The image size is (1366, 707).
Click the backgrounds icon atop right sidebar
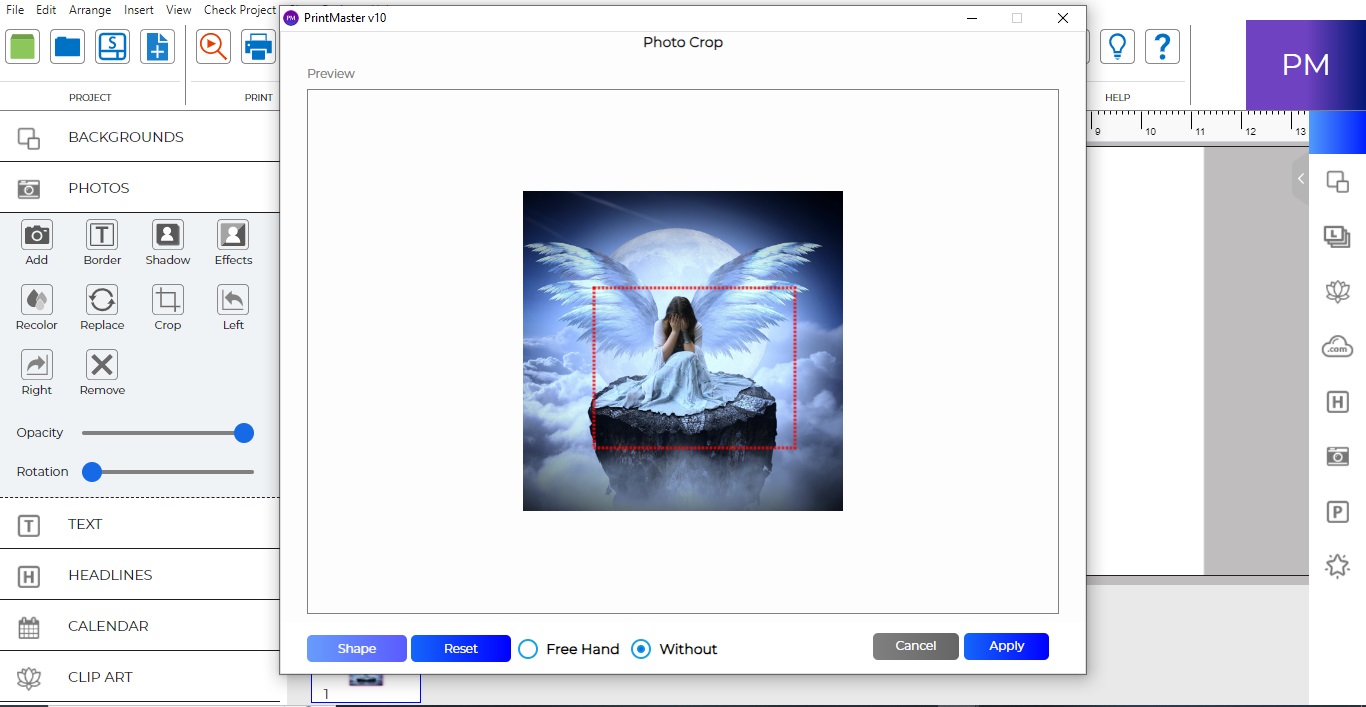pyautogui.click(x=1337, y=182)
